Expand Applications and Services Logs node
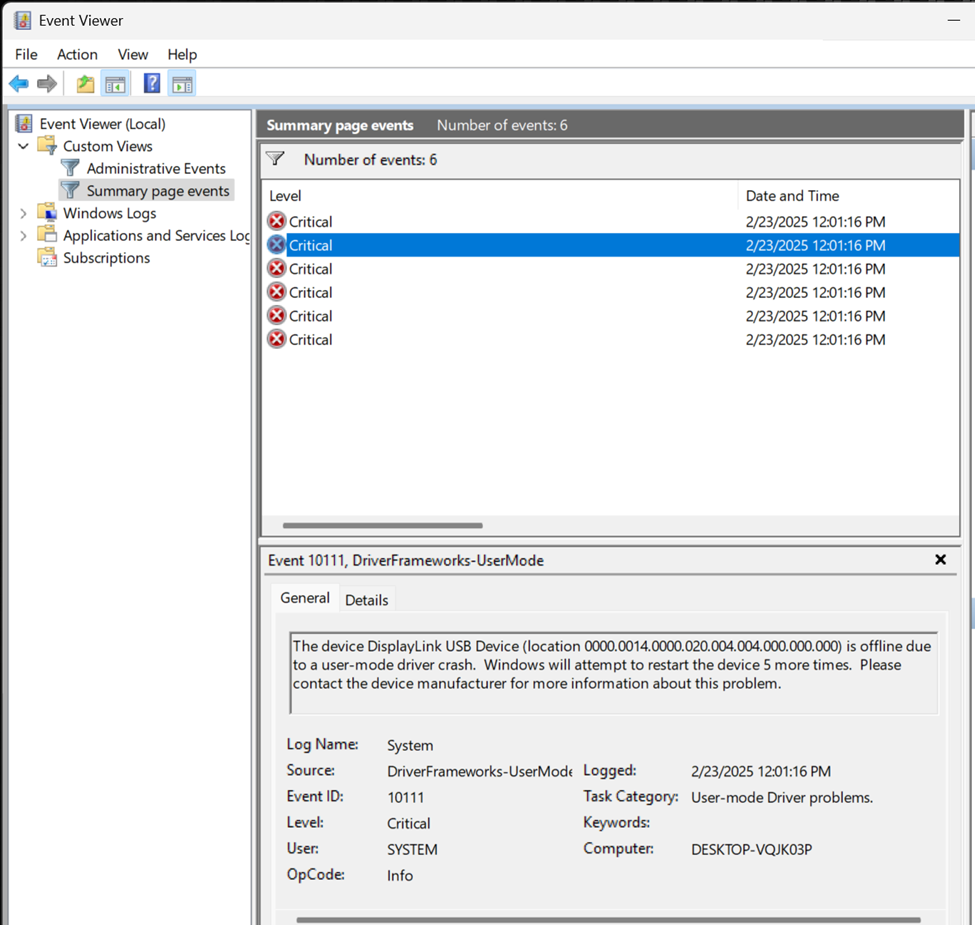Image resolution: width=975 pixels, height=925 pixels. tap(24, 236)
